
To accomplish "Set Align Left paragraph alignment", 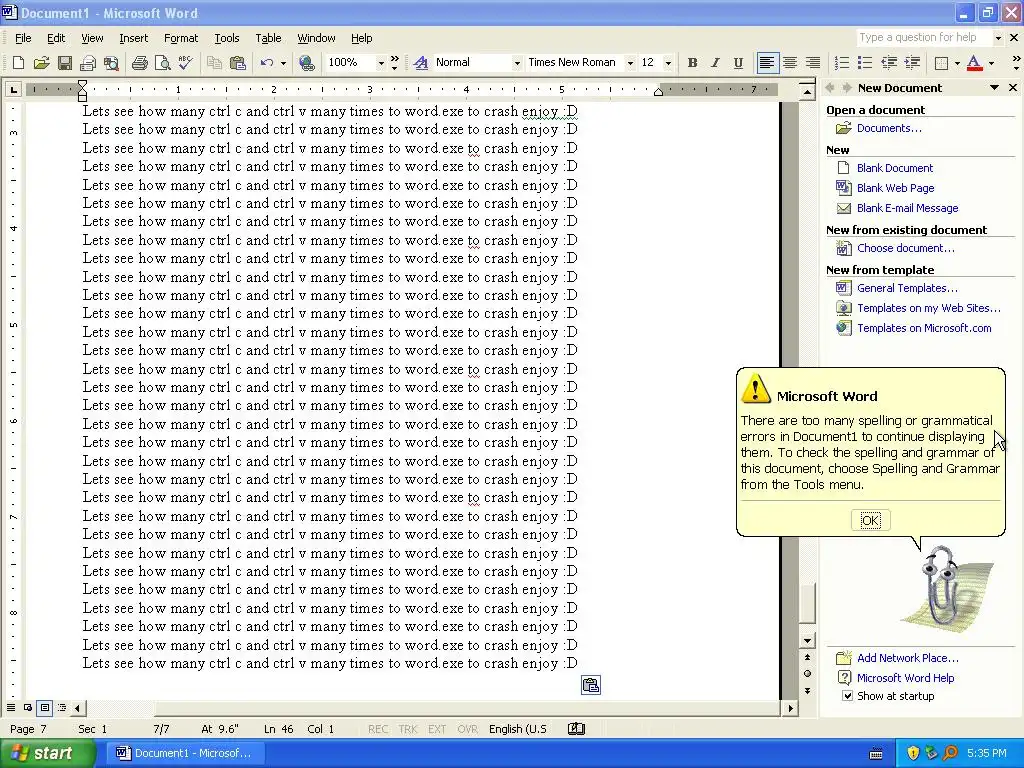I will [x=767, y=63].
